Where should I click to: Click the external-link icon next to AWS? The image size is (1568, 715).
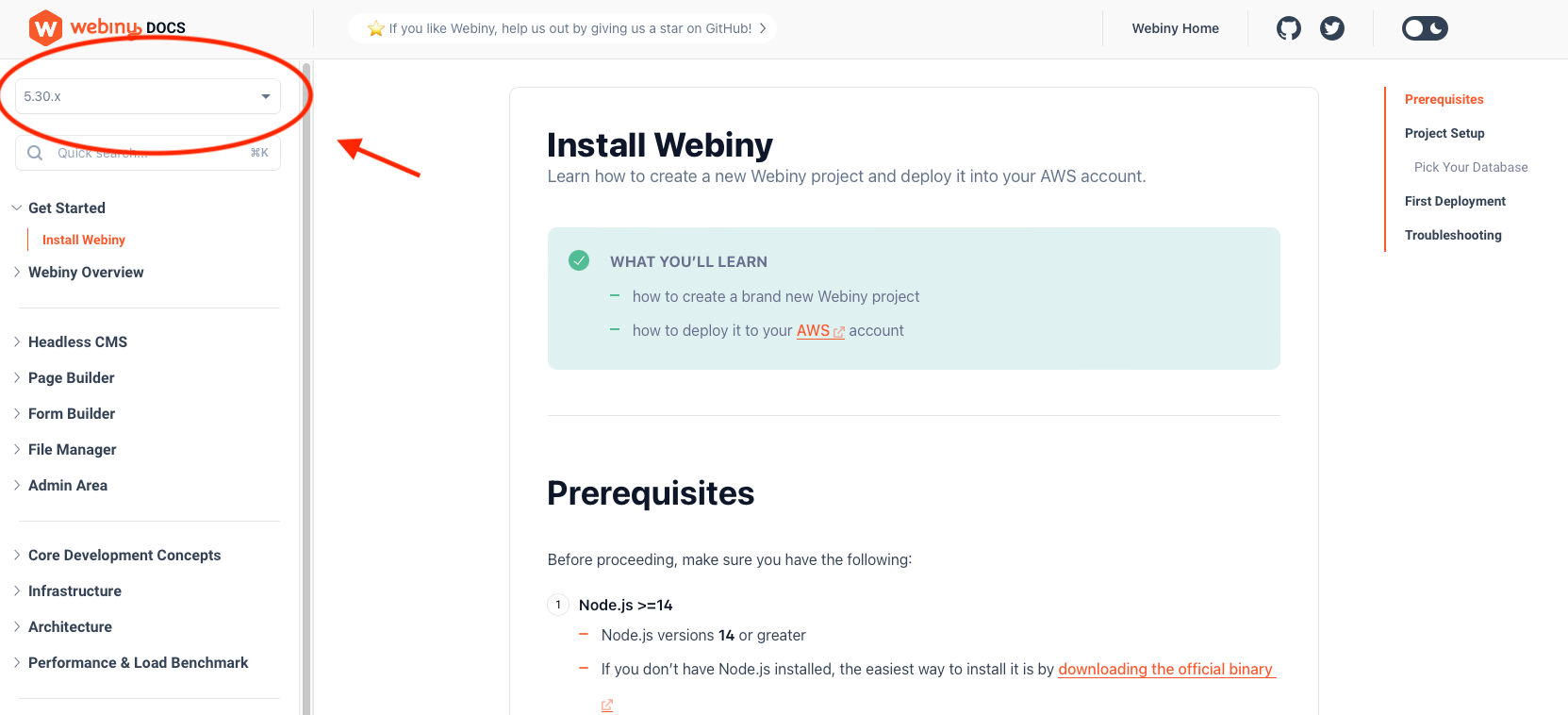coord(839,331)
